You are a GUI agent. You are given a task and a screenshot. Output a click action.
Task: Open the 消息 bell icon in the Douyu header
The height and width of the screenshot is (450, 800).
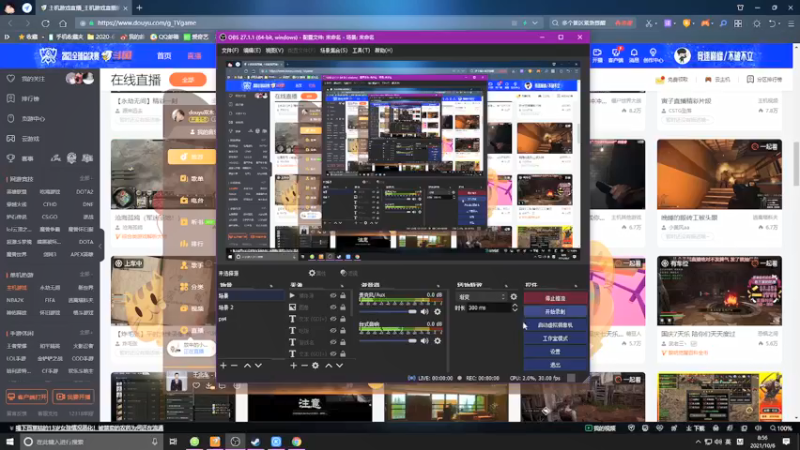[634, 56]
